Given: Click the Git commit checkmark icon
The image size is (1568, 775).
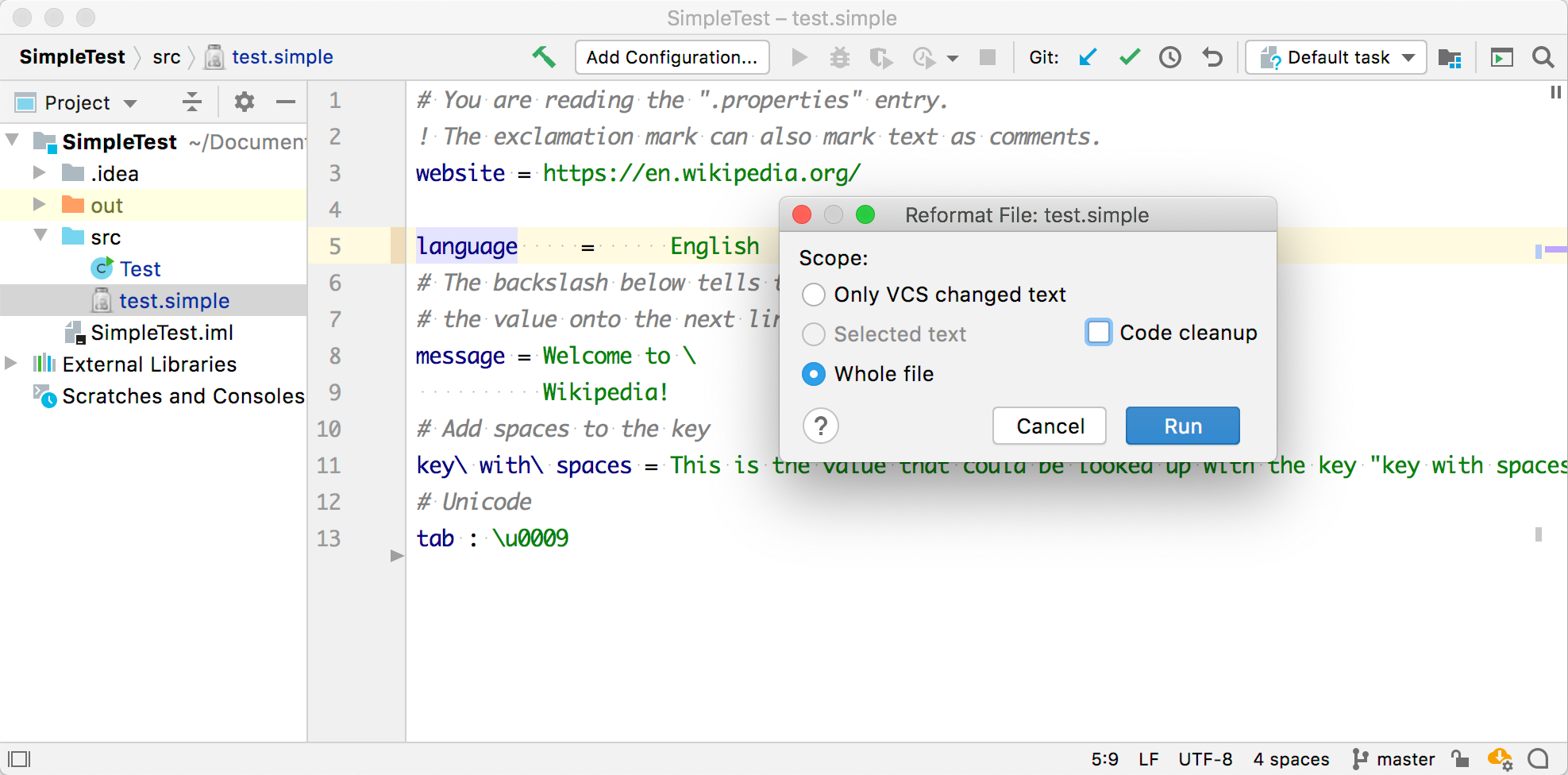Looking at the screenshot, I should click(x=1129, y=57).
